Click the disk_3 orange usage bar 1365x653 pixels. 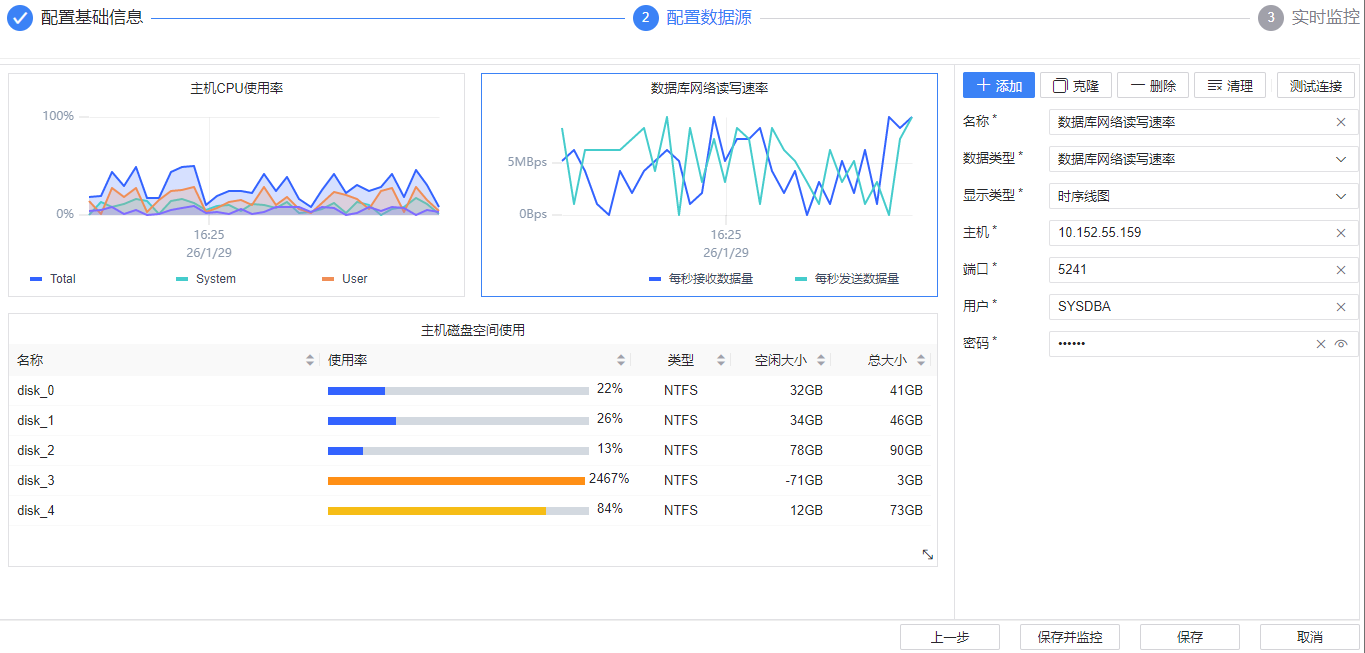pyautogui.click(x=456, y=481)
